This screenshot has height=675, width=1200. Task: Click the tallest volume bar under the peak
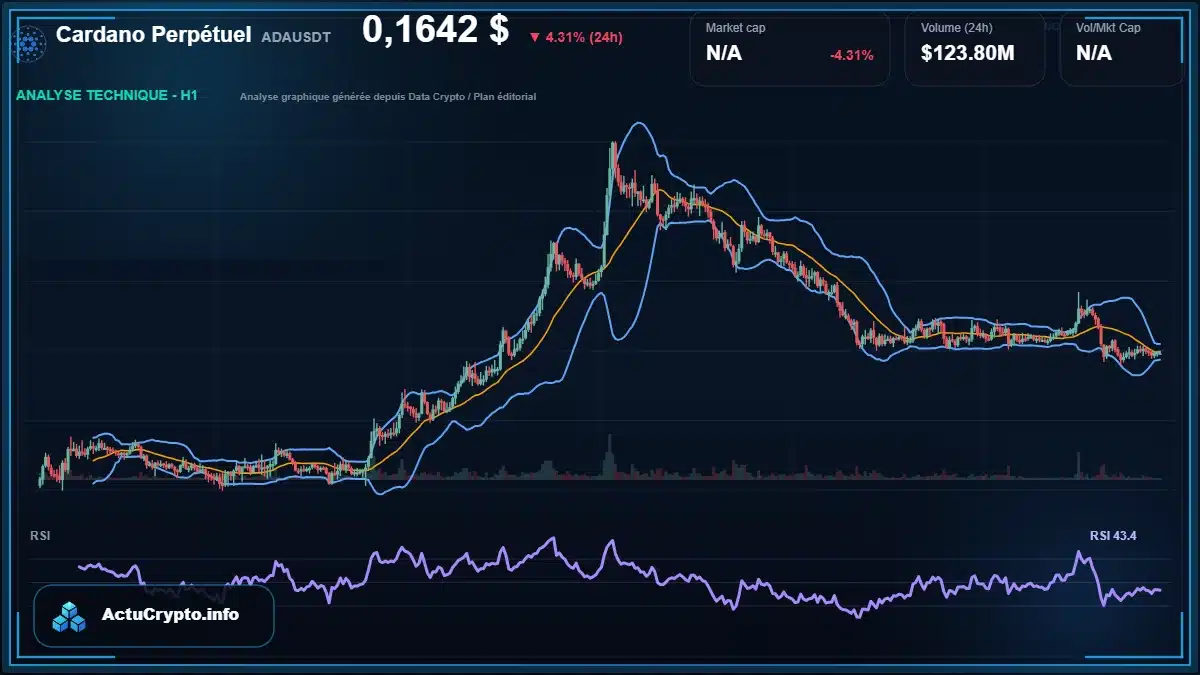click(609, 458)
